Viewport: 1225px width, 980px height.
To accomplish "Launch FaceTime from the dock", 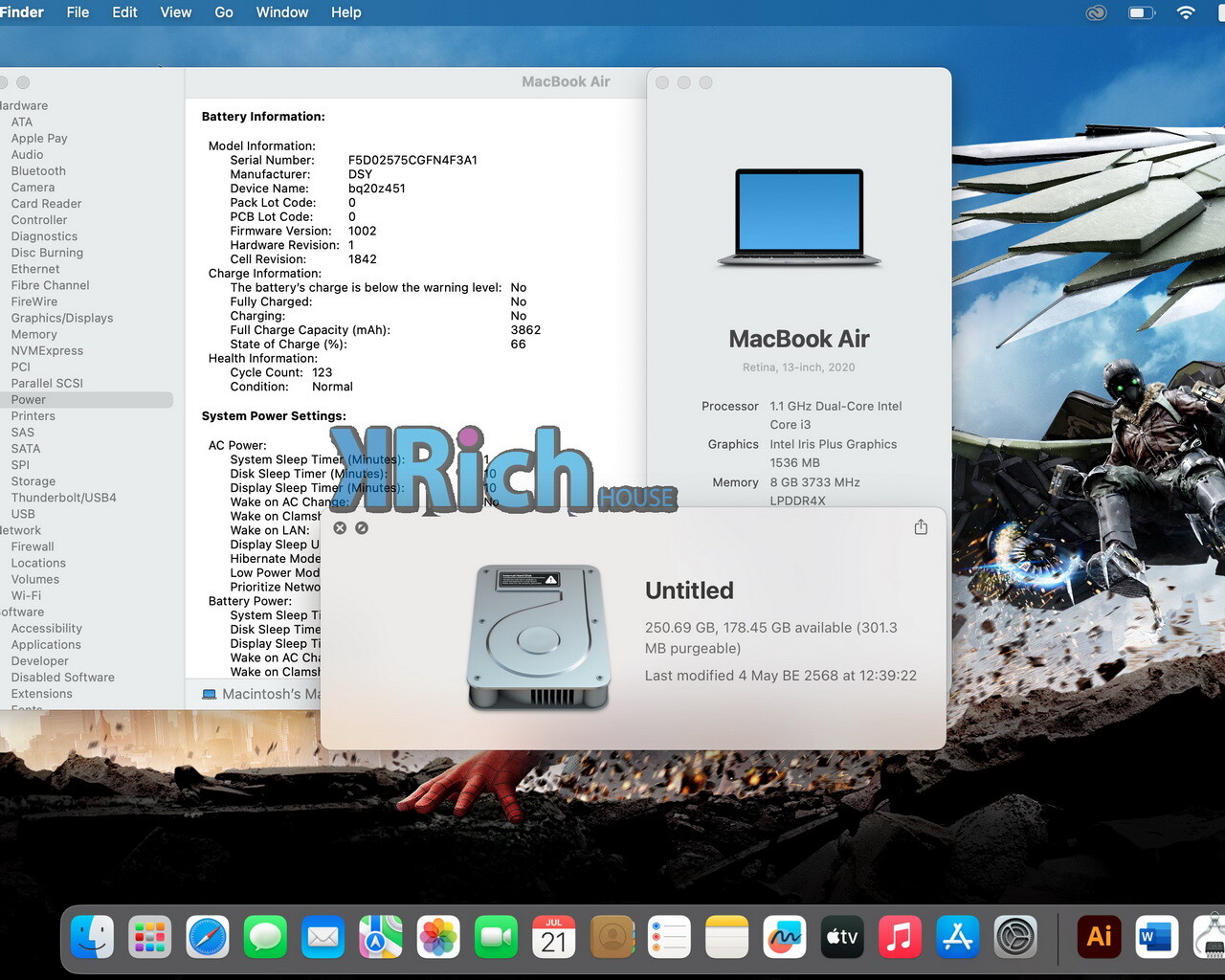I will [496, 937].
